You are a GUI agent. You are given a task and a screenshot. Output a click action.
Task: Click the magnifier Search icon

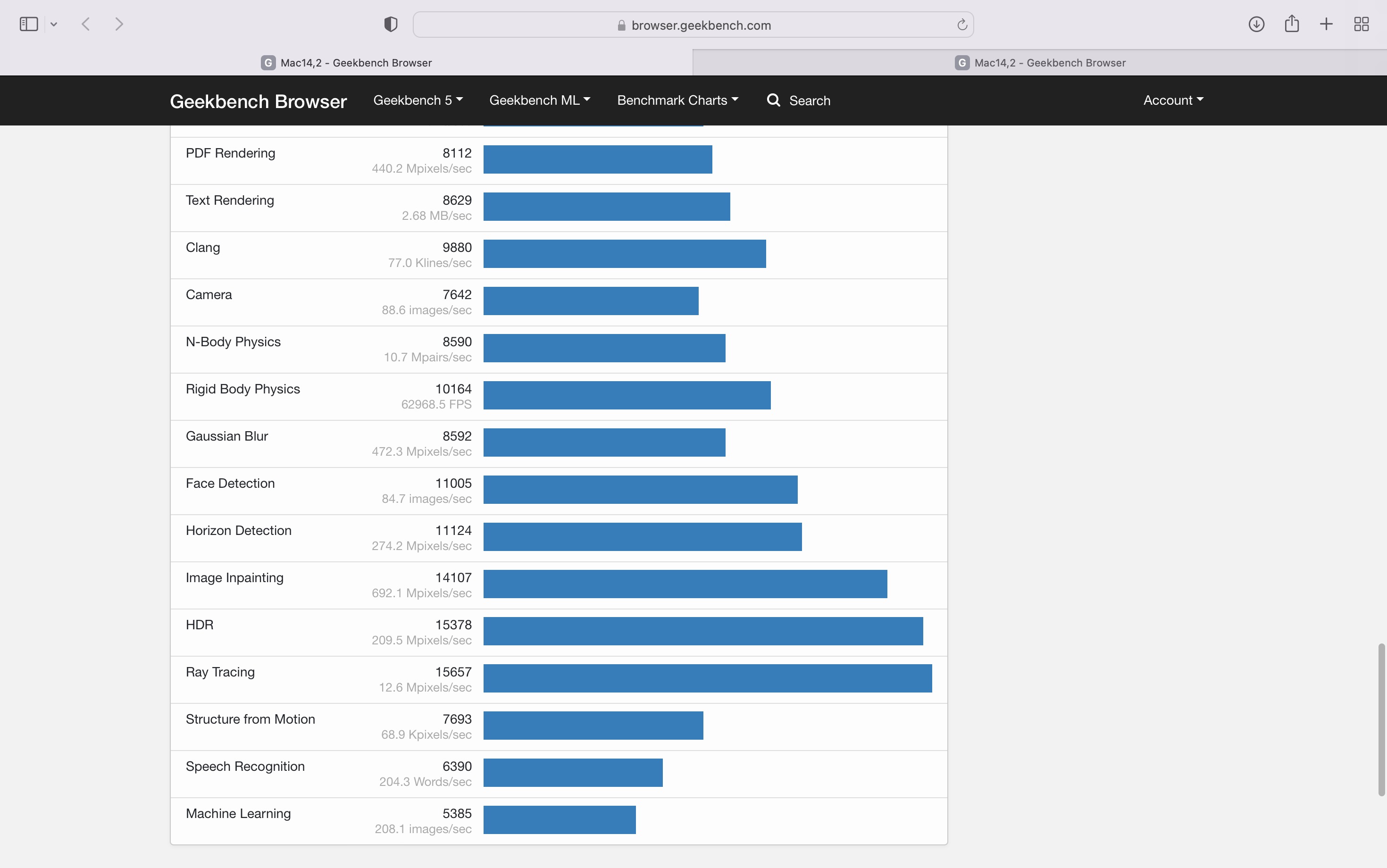tap(774, 100)
